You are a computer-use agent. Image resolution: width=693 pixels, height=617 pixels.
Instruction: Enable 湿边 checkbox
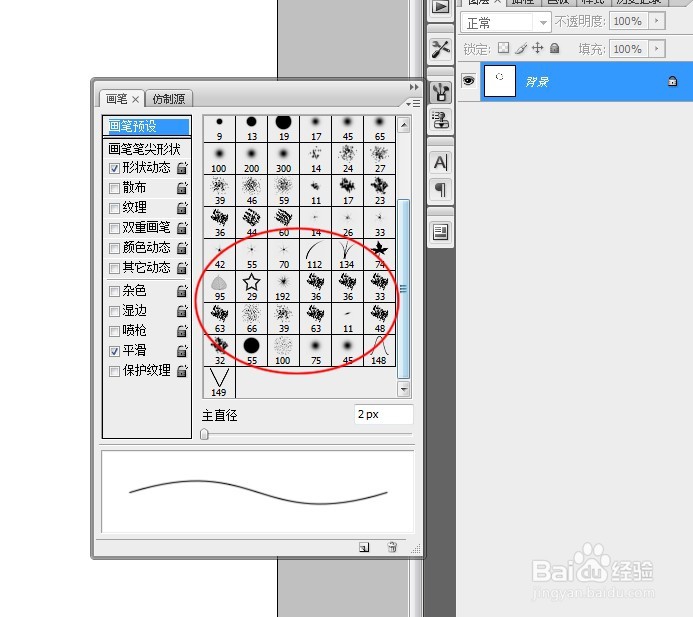click(x=114, y=311)
